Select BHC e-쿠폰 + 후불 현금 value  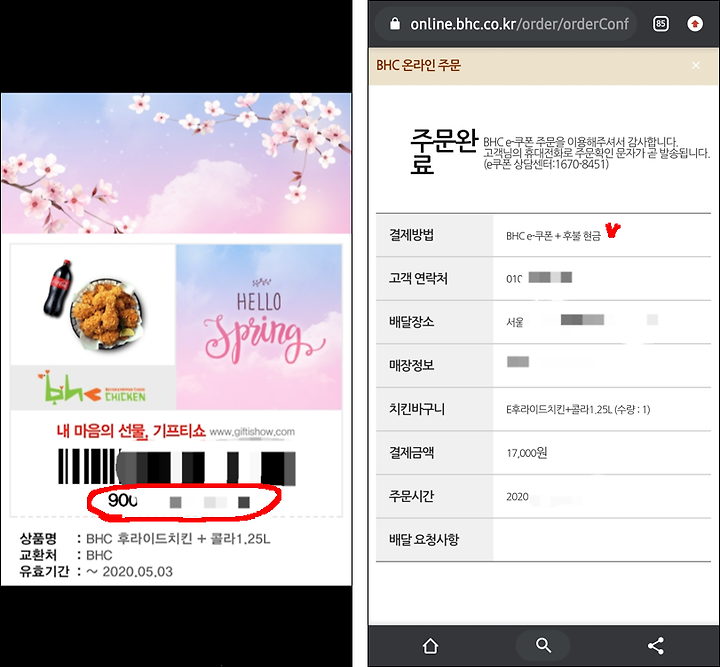point(553,236)
